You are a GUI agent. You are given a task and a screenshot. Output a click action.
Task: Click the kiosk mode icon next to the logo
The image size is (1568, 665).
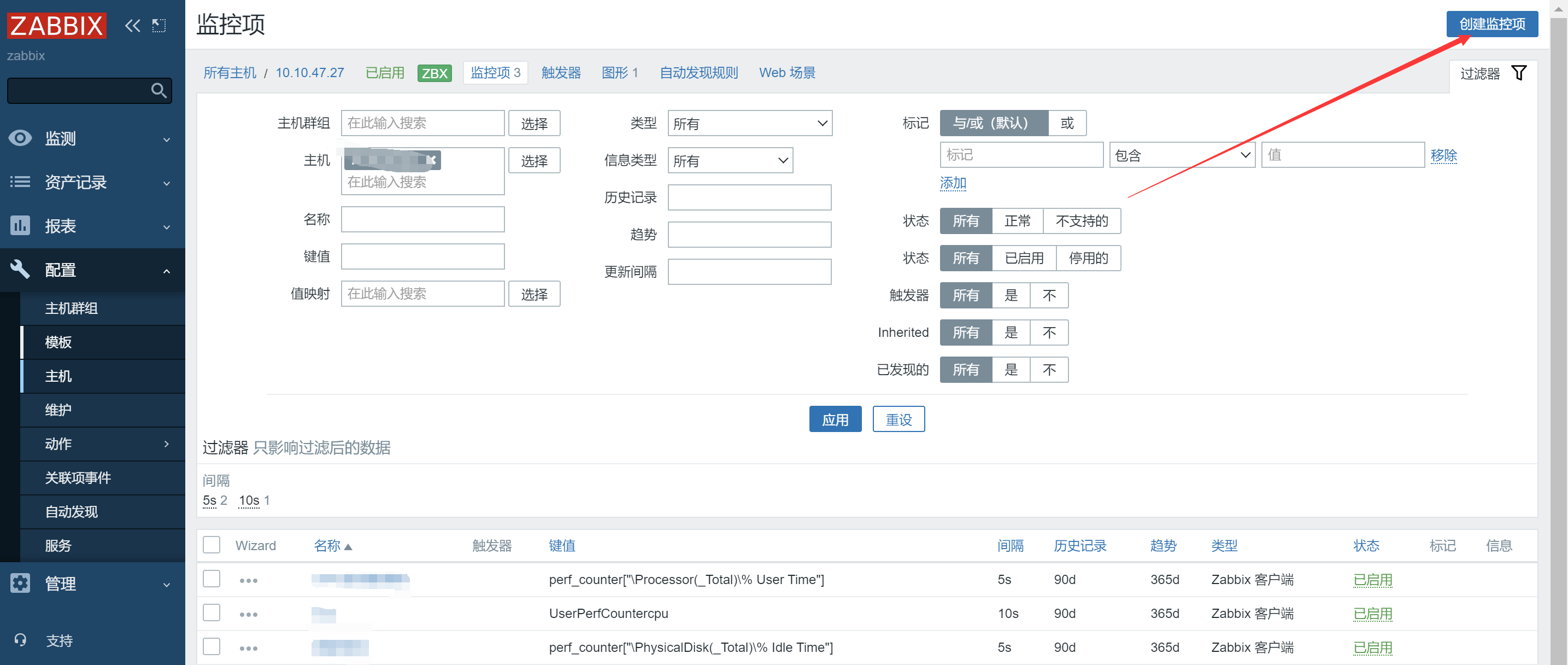[159, 26]
